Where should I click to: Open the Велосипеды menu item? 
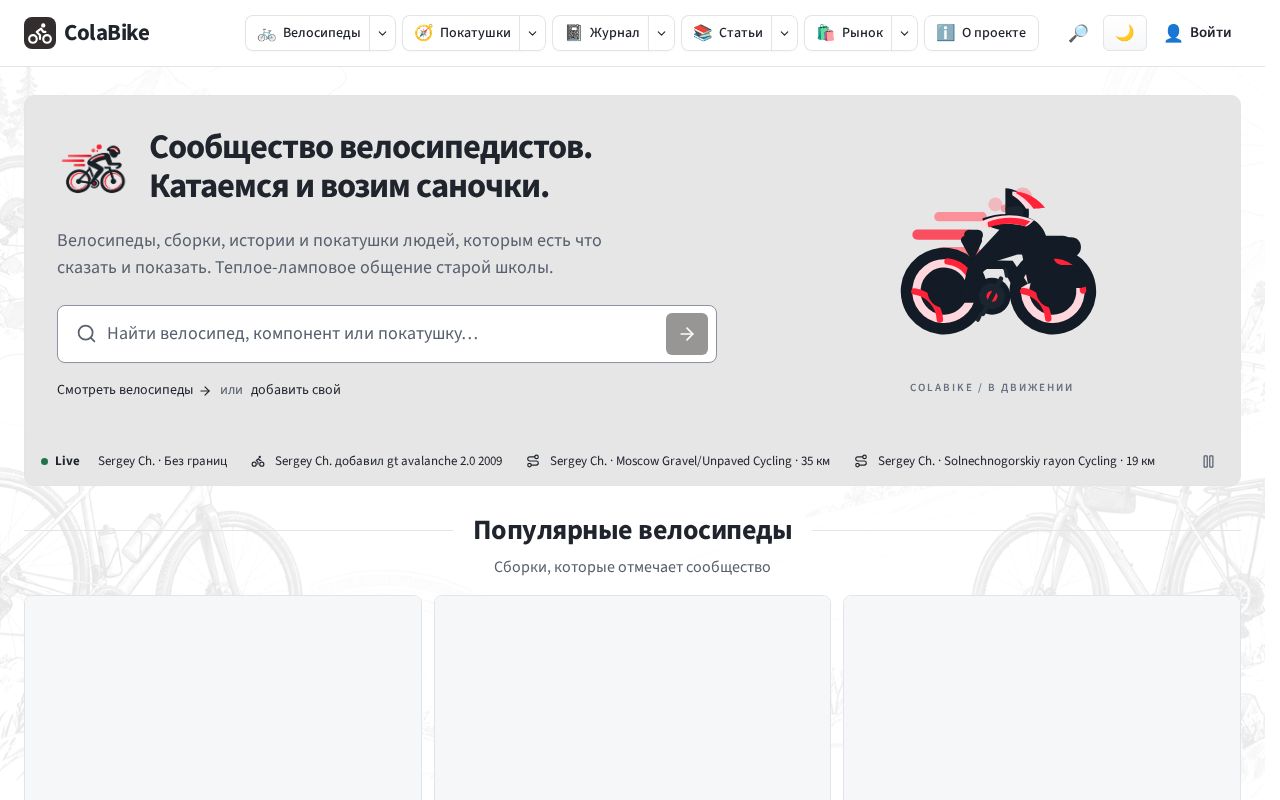point(308,33)
